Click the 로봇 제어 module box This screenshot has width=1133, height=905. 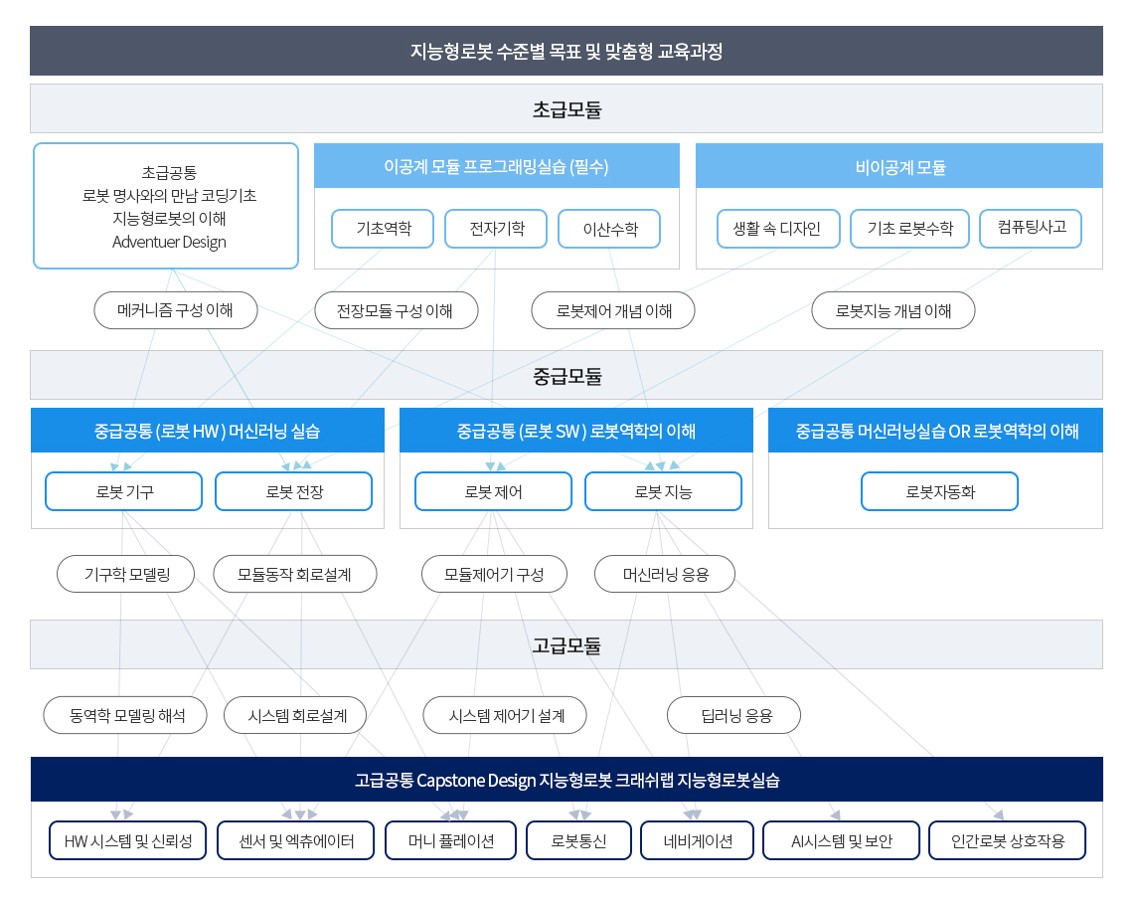click(493, 491)
